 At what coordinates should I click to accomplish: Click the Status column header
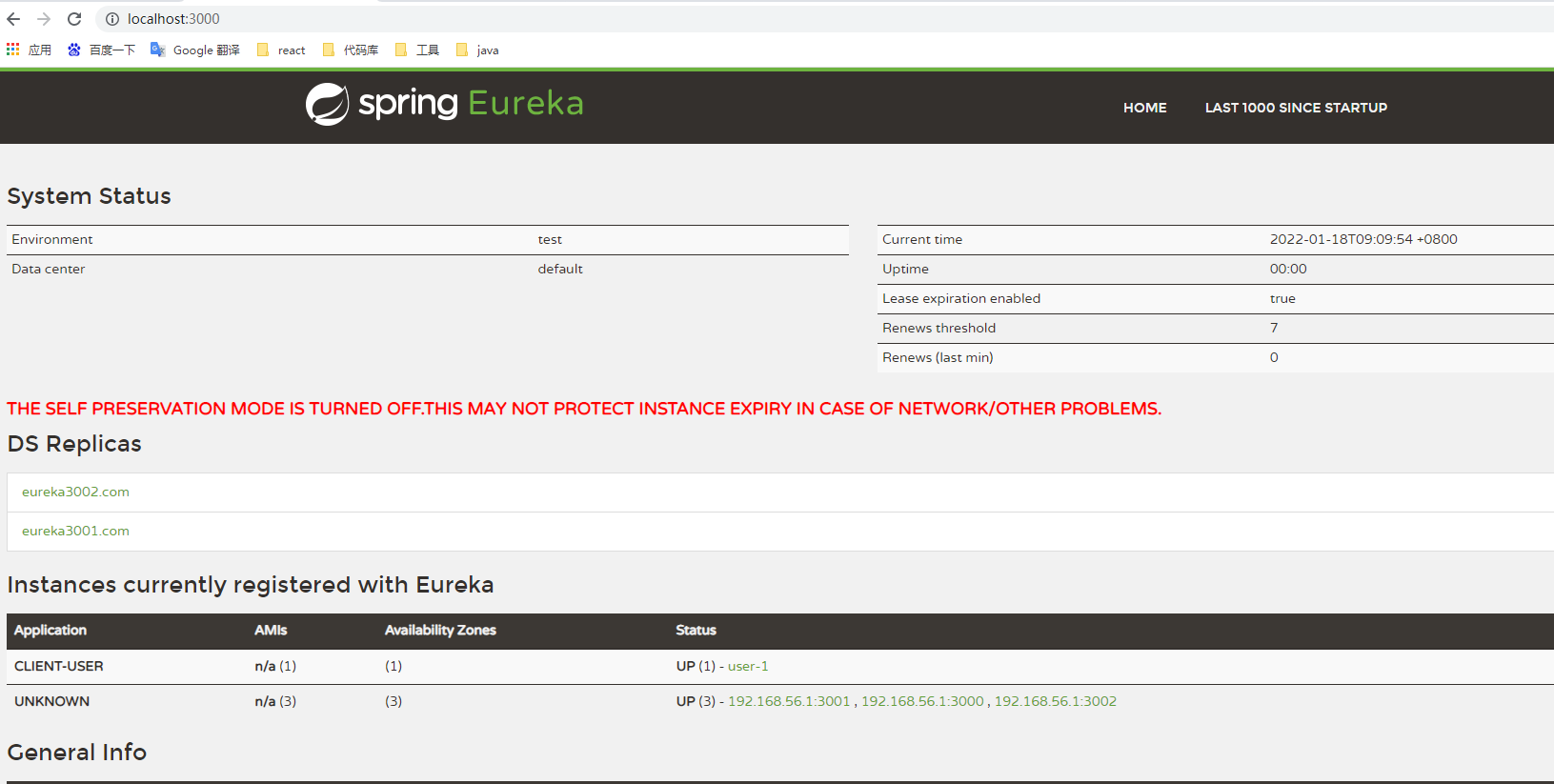click(x=696, y=630)
